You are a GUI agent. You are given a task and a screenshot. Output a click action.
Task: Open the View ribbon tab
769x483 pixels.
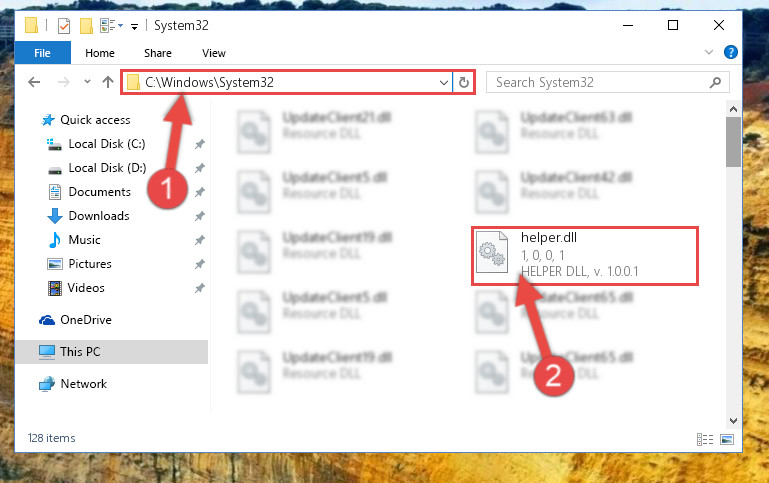[214, 53]
